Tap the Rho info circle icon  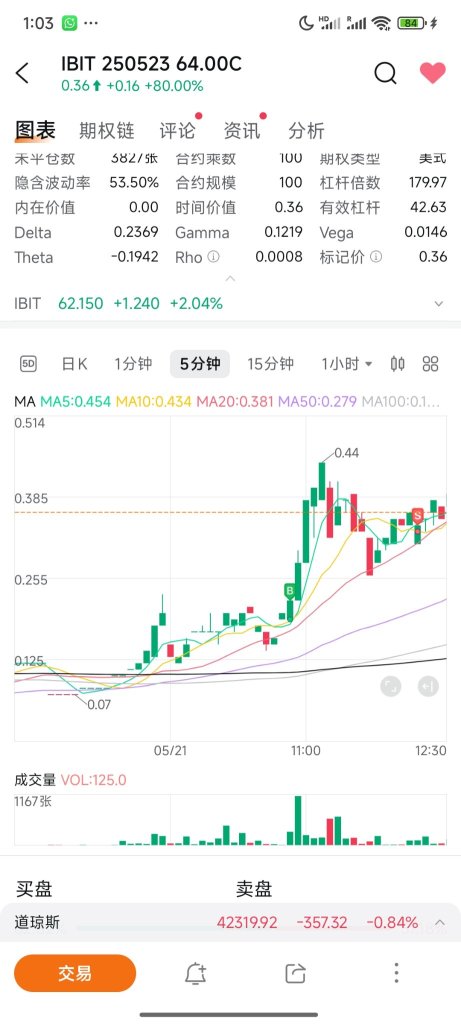(214, 257)
